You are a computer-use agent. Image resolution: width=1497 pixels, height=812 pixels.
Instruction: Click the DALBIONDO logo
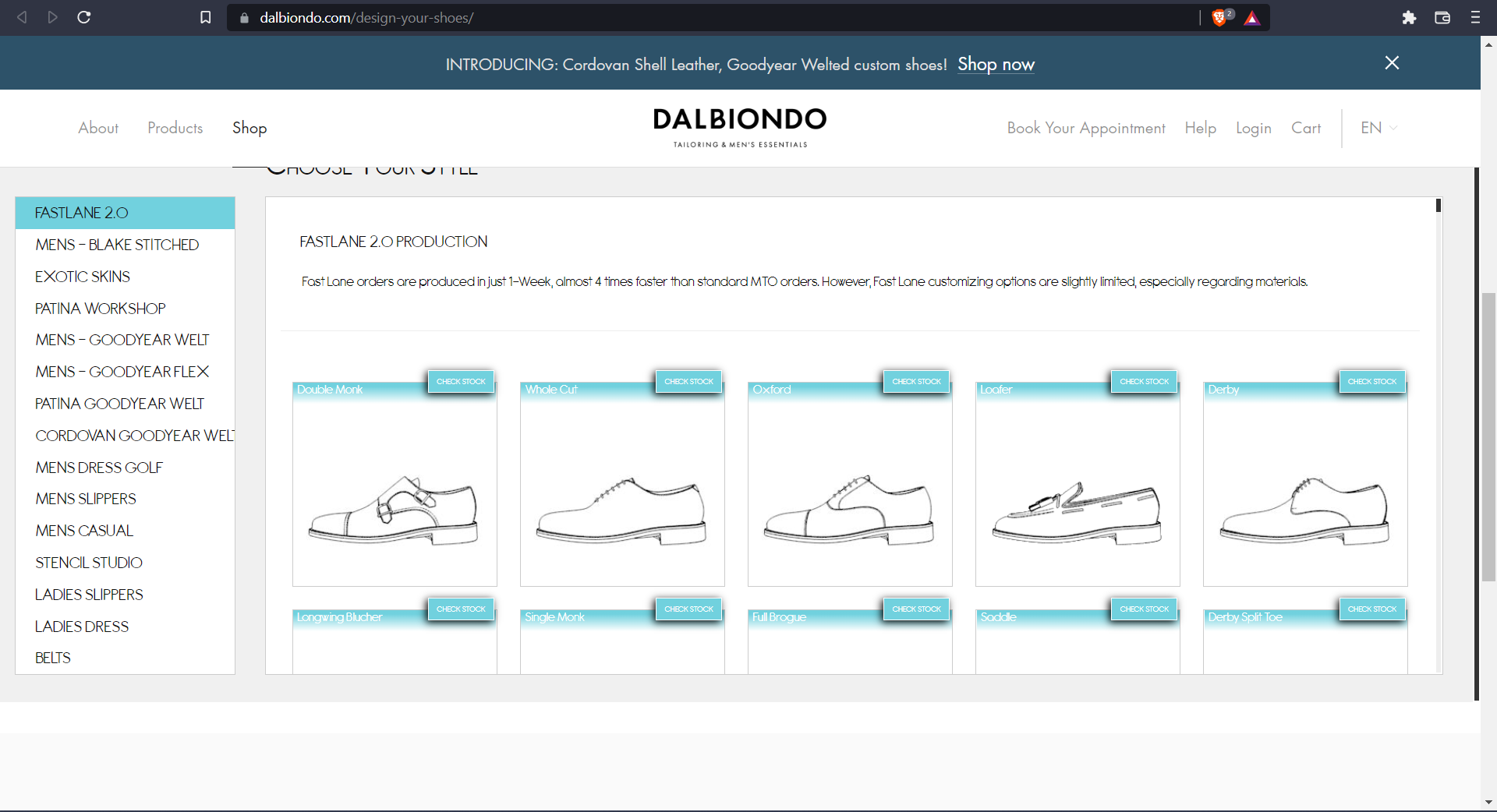click(x=740, y=127)
